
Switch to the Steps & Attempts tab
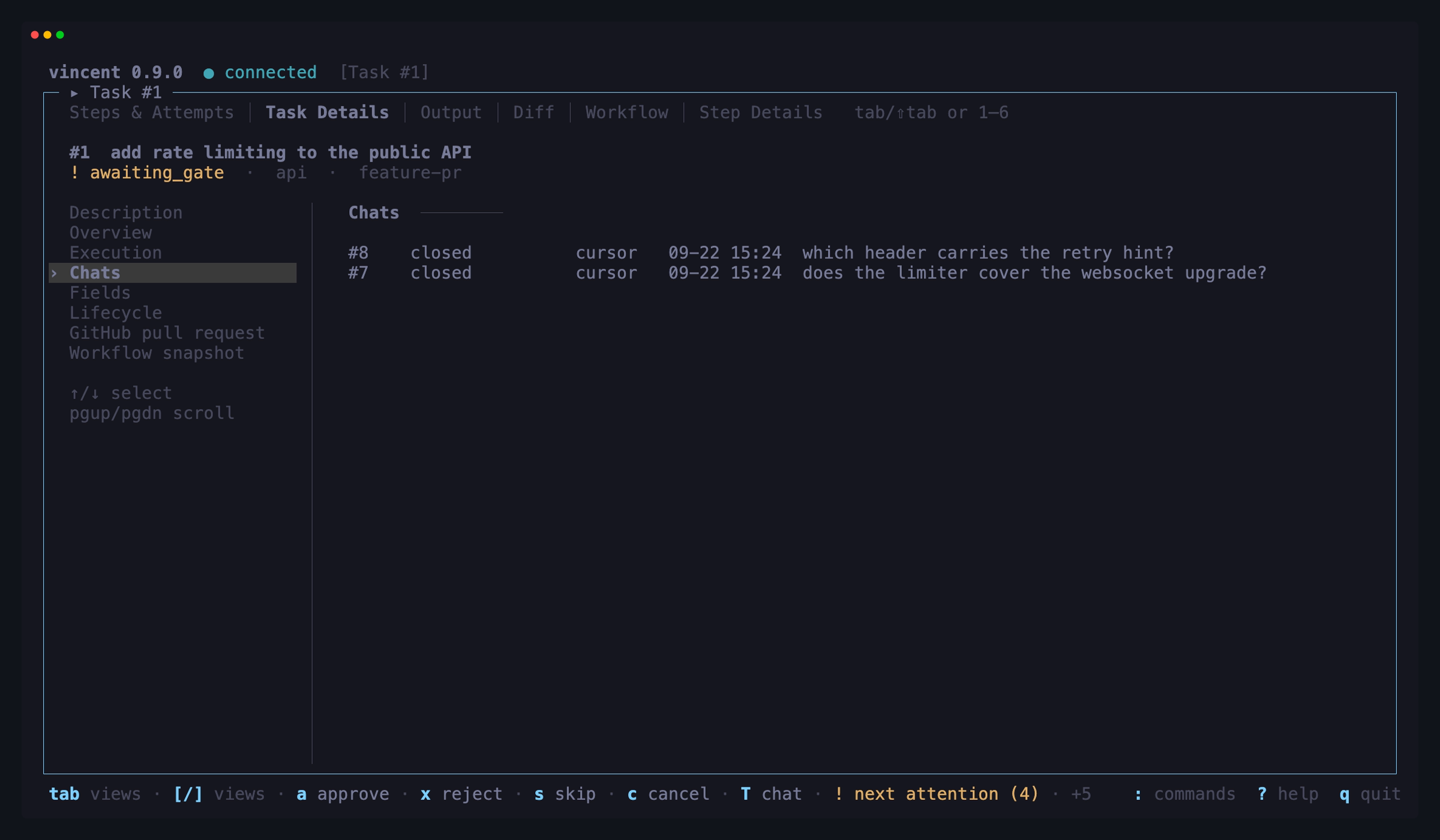151,113
